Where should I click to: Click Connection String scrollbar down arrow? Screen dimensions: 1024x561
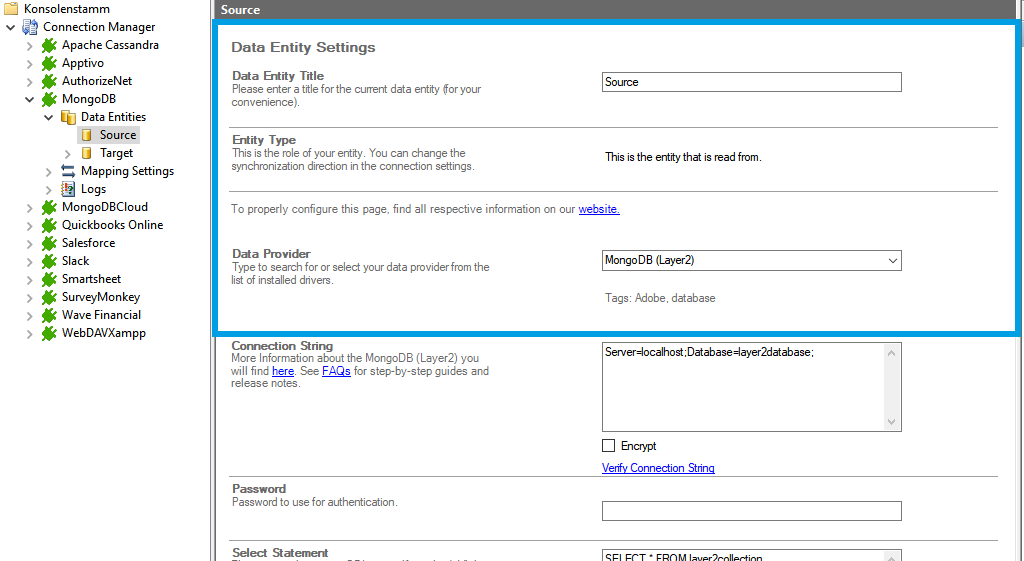click(892, 422)
